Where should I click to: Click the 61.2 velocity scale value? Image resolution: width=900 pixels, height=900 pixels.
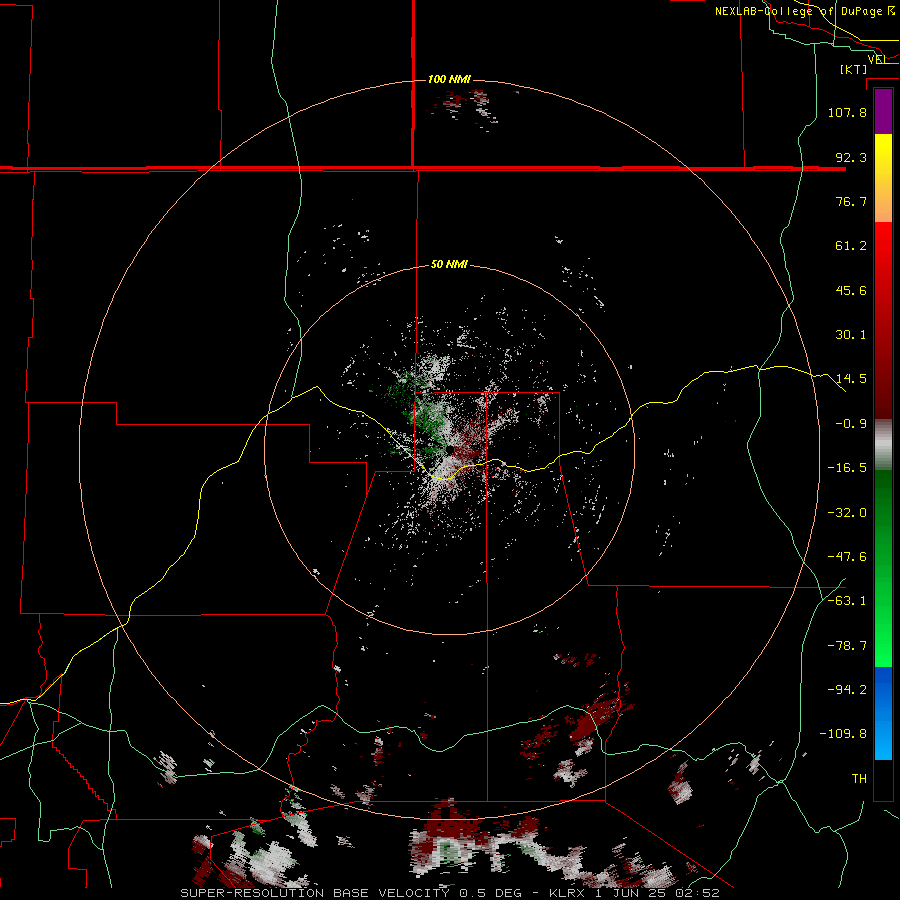tap(851, 246)
